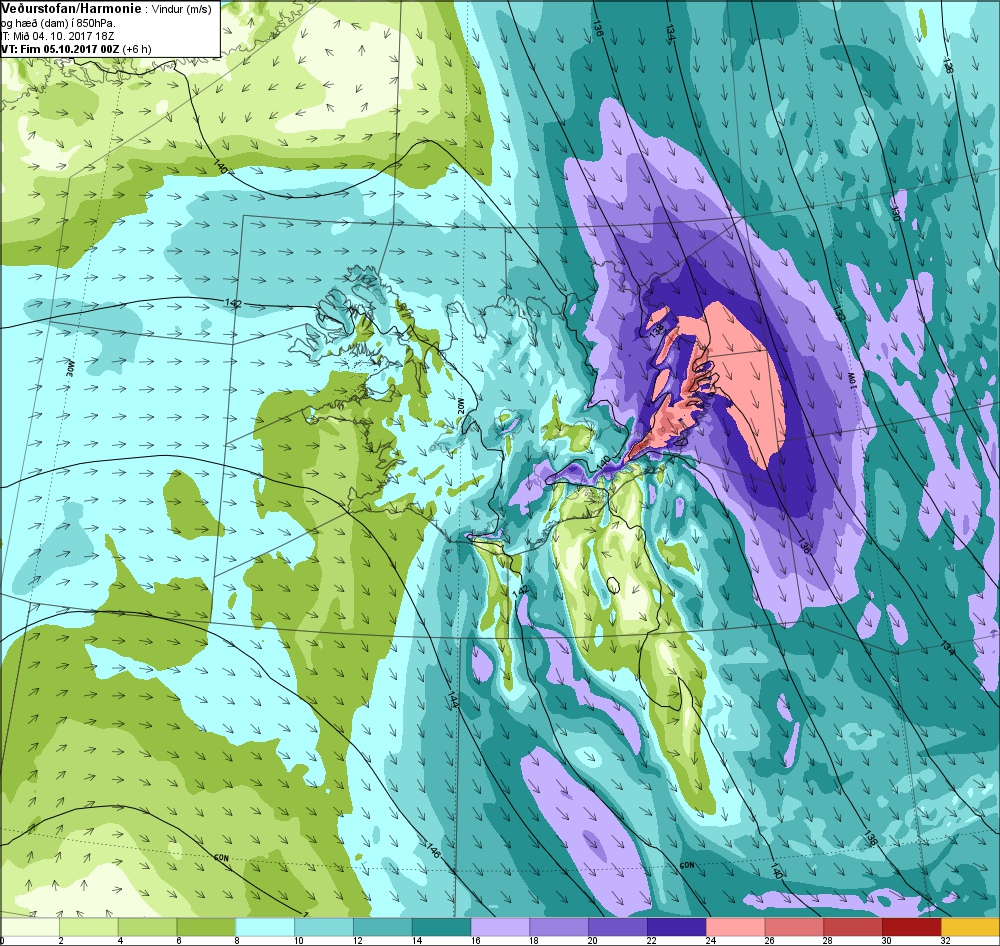Screen dimensions: 1000x946
Task: Click the legend tick label '8'
Action: [237, 941]
